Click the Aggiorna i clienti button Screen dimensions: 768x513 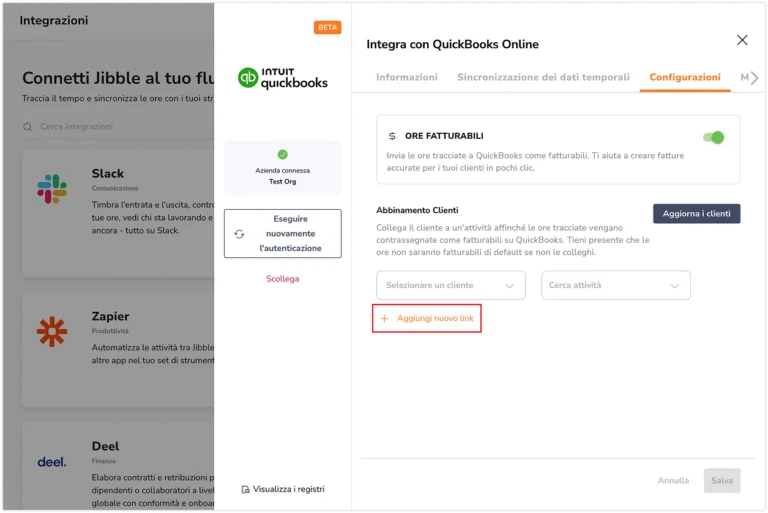coord(696,214)
